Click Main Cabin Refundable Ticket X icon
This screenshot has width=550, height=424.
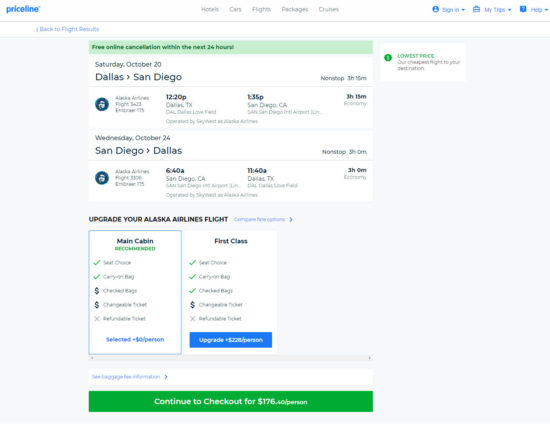(x=97, y=319)
